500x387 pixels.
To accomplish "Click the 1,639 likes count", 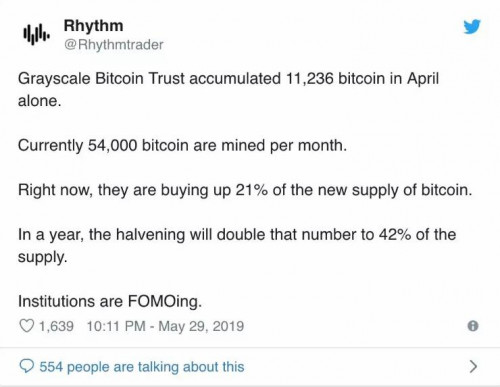I will [x=56, y=326].
